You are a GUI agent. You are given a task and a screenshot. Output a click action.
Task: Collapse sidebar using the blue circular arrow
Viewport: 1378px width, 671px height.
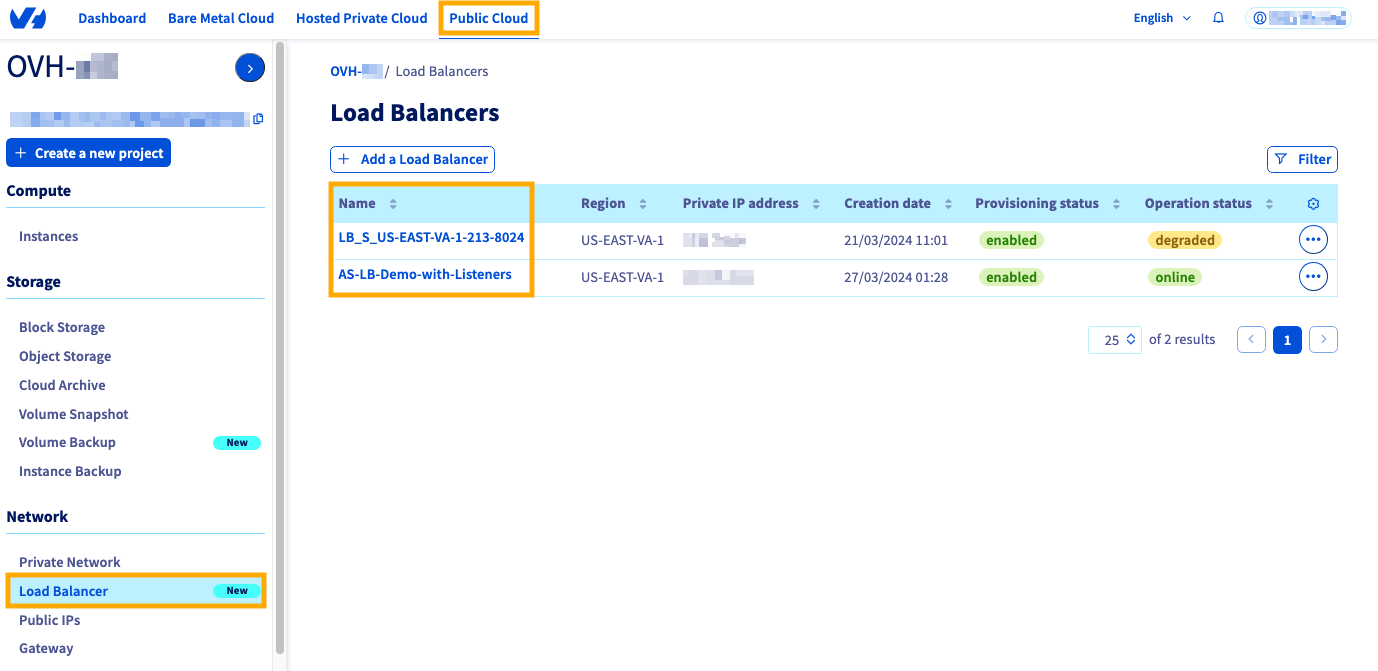tap(249, 67)
